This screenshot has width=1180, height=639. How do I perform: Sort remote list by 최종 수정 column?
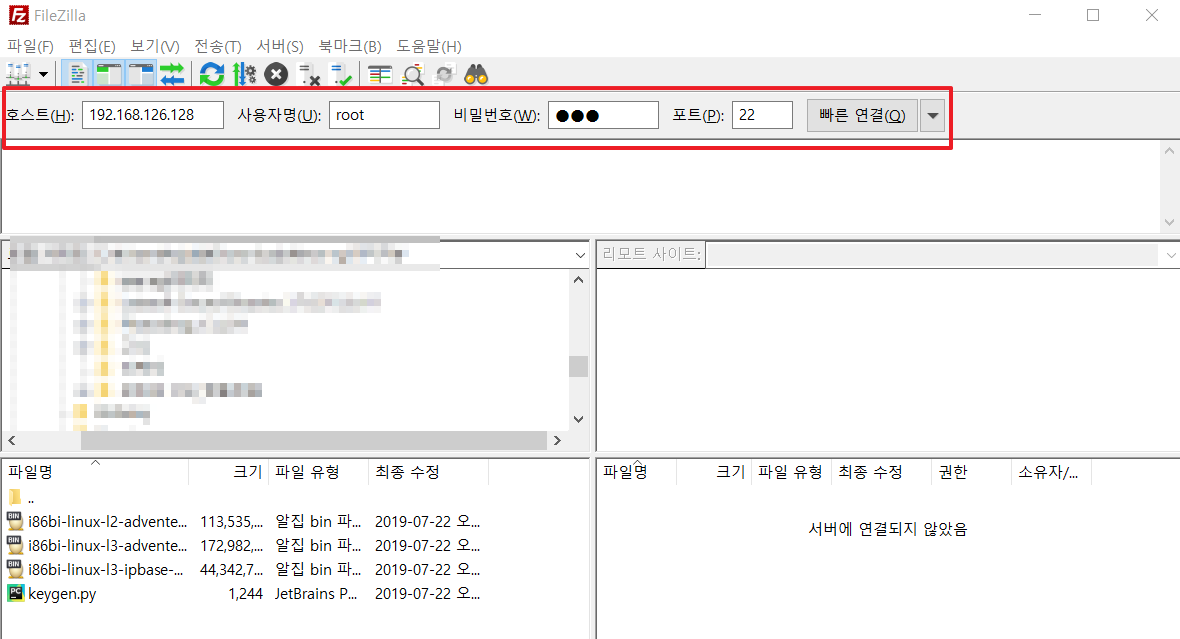click(x=880, y=472)
